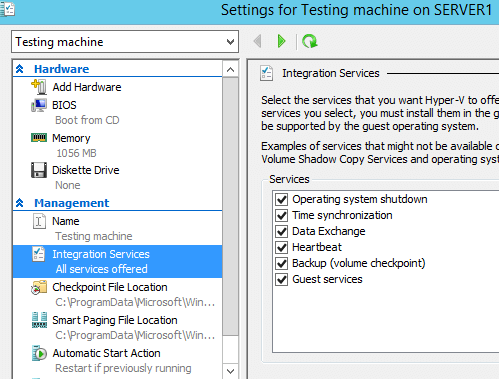Click the Integration Services list icon in sidebar

click(x=39, y=254)
